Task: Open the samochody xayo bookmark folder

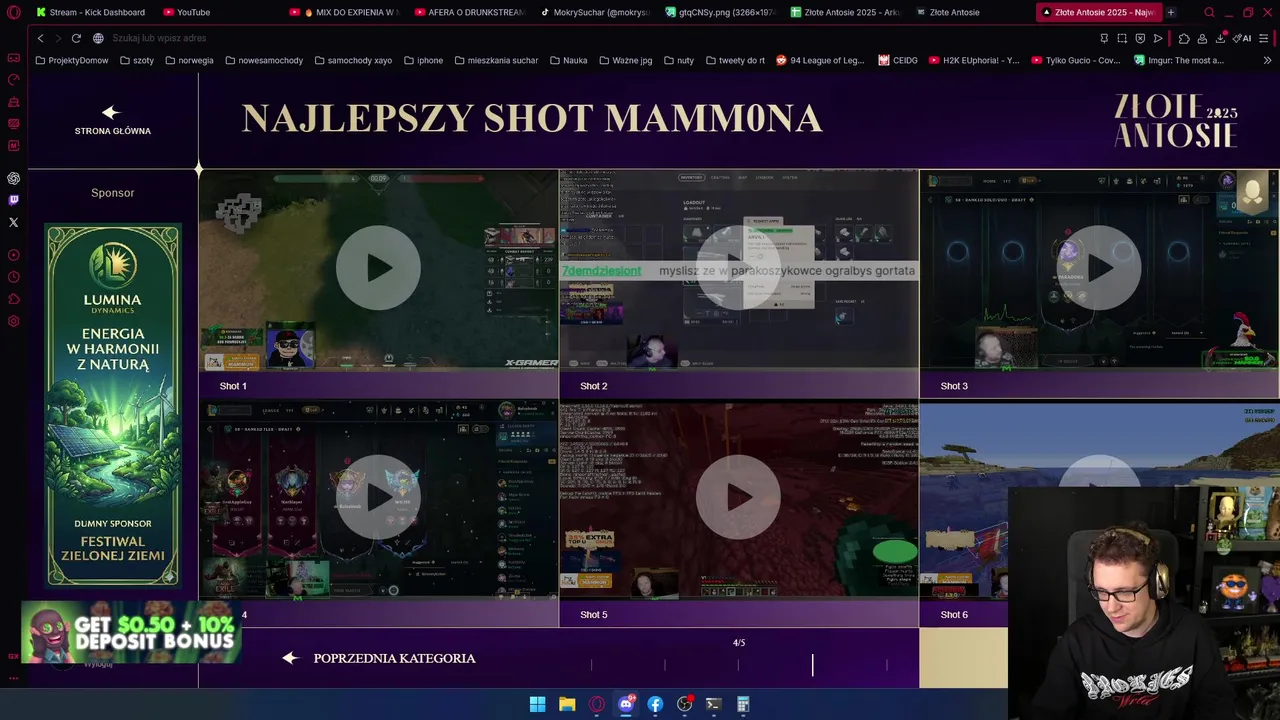Action: (353, 60)
